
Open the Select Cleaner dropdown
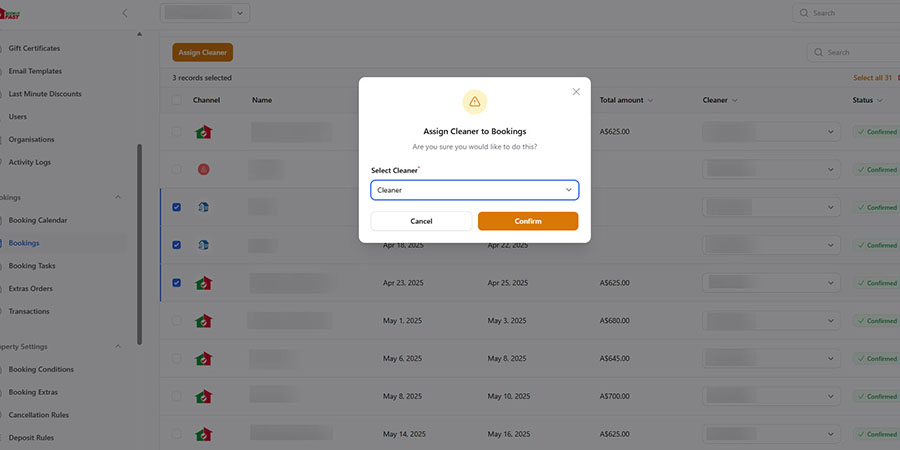475,190
